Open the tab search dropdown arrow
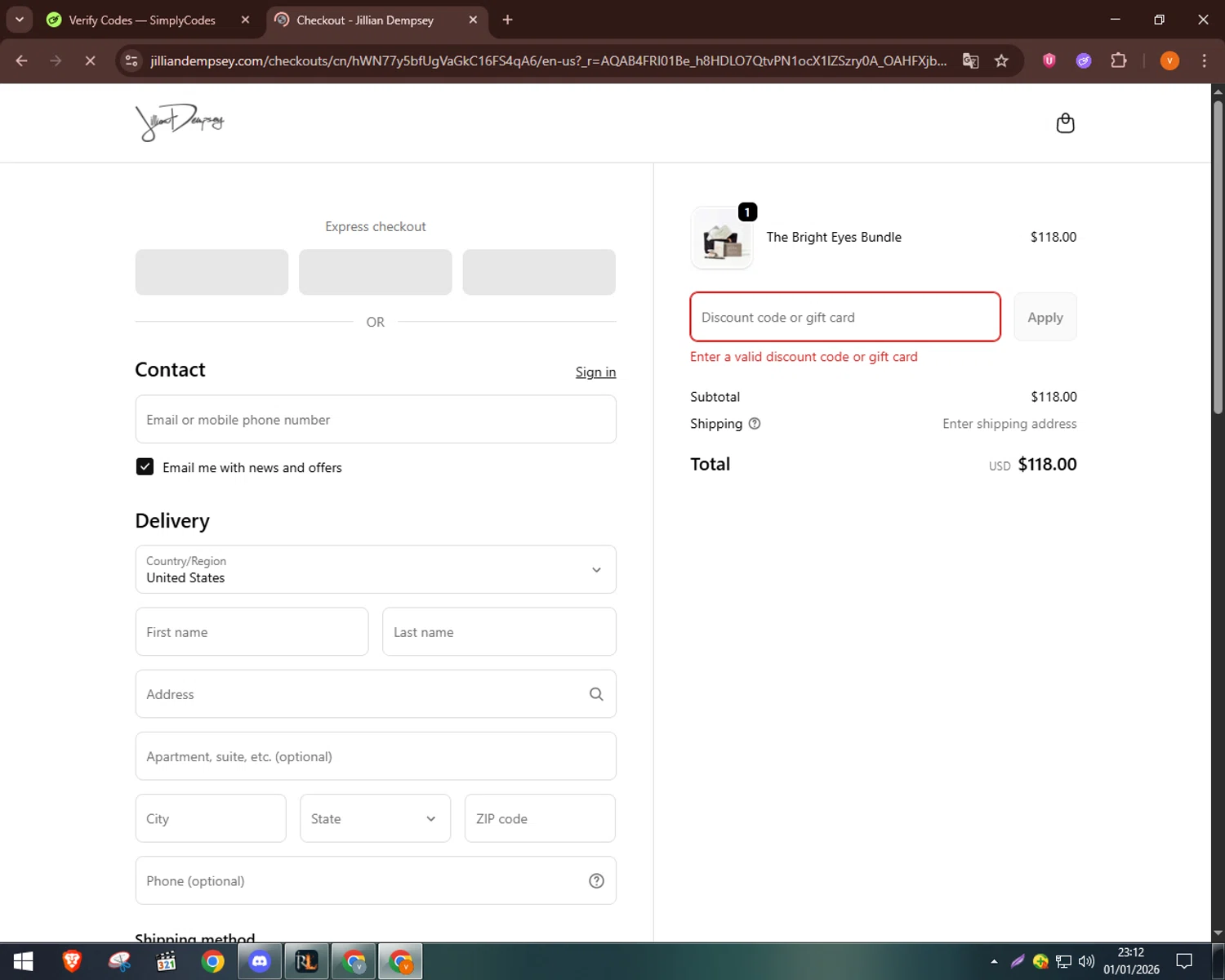The image size is (1225, 980). pyautogui.click(x=19, y=20)
